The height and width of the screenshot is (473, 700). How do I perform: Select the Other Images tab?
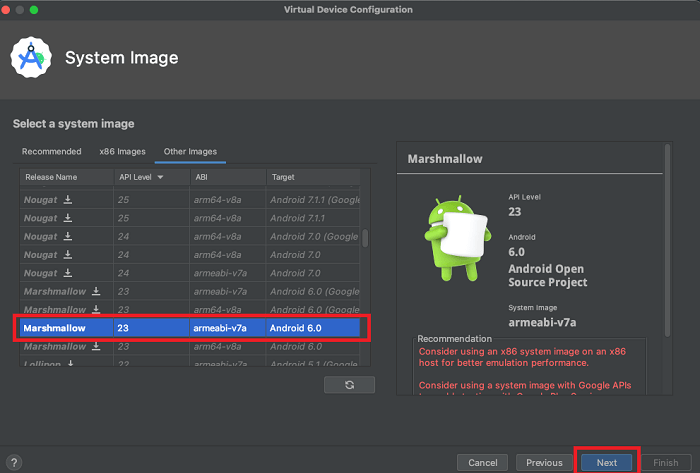190,151
